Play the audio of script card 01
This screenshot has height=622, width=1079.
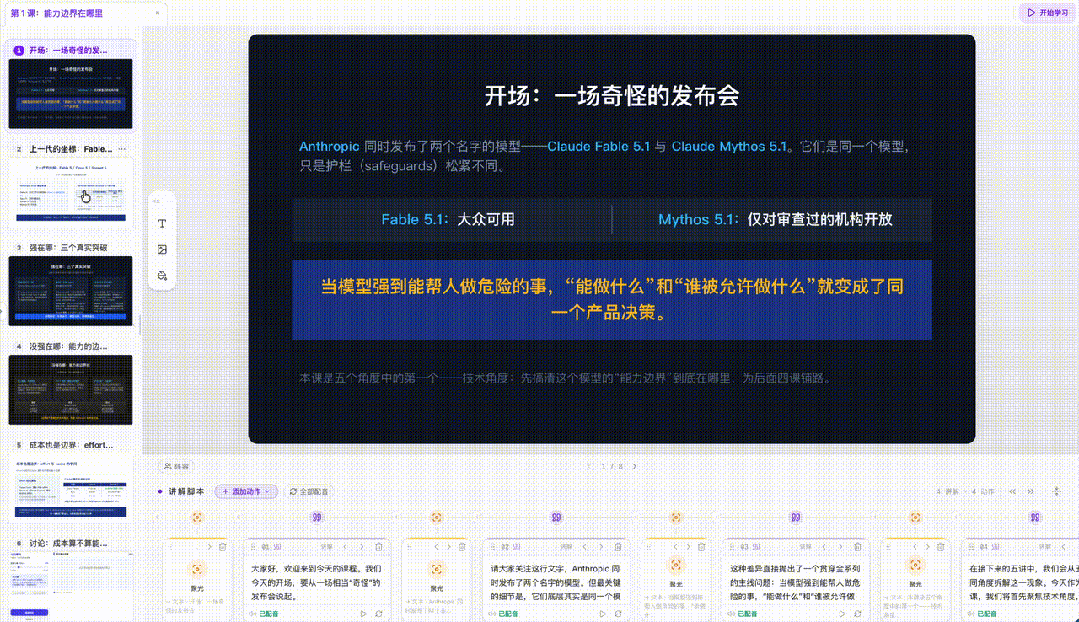coord(363,613)
